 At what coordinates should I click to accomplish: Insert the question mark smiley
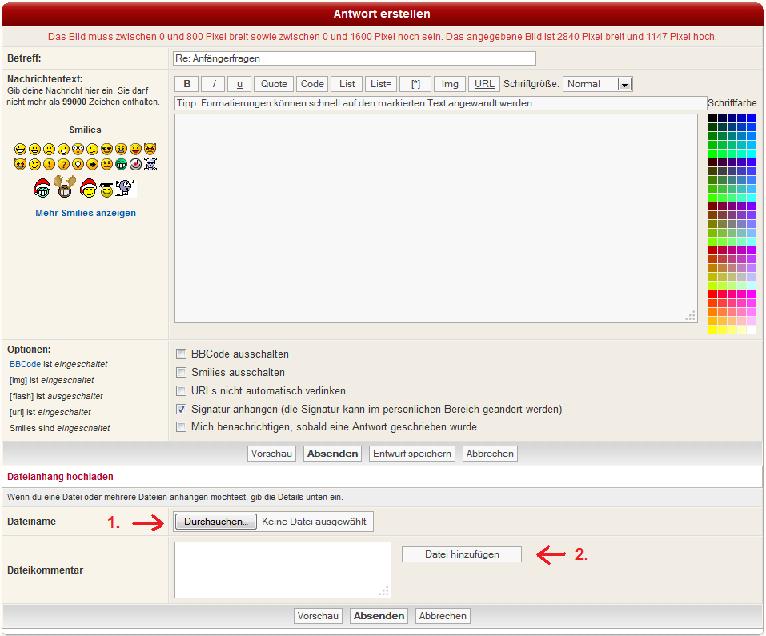(x=63, y=164)
